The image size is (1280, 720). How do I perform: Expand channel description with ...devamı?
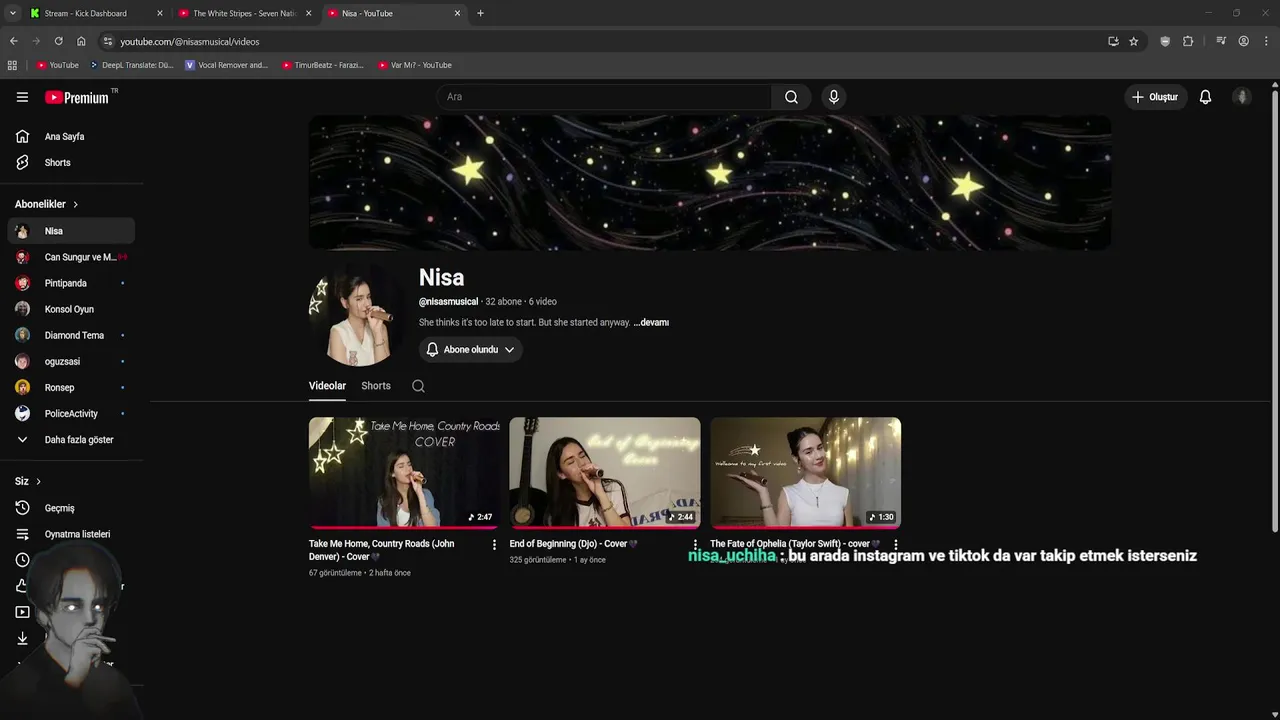click(651, 323)
